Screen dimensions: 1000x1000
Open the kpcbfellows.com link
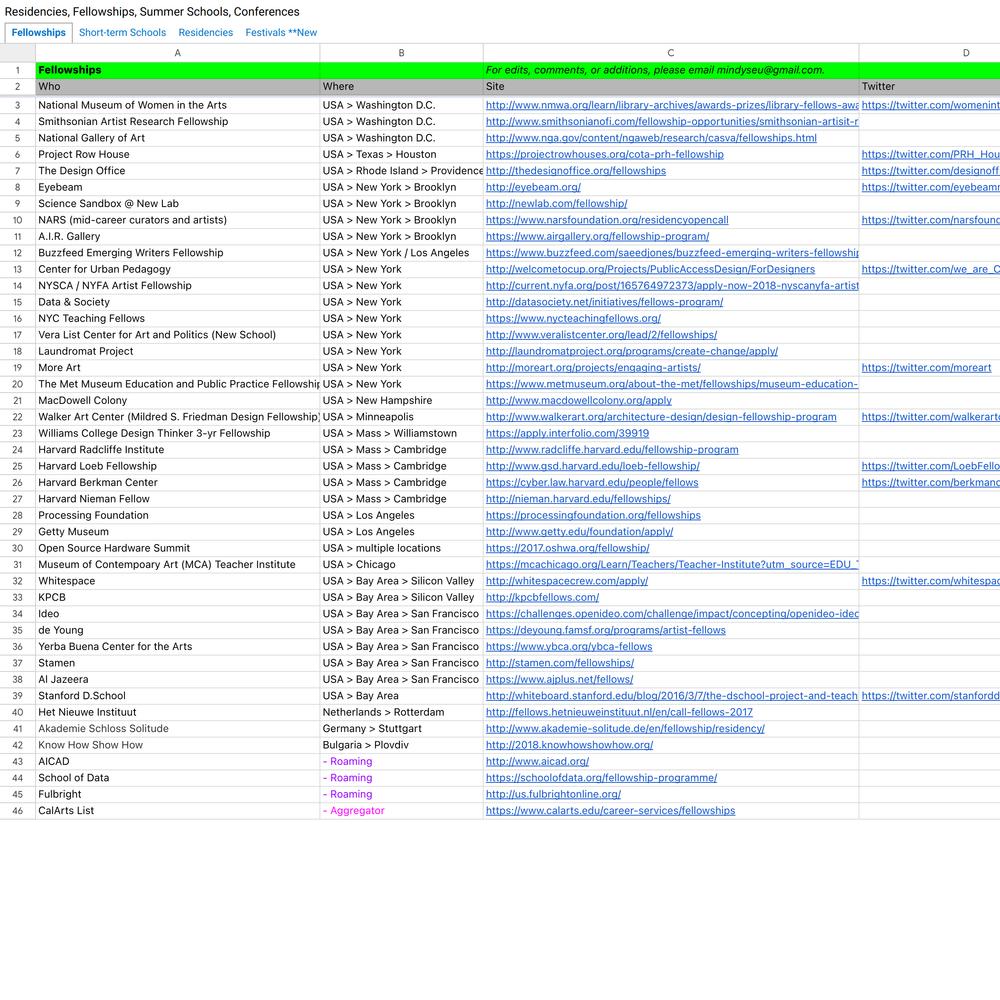click(x=543, y=598)
